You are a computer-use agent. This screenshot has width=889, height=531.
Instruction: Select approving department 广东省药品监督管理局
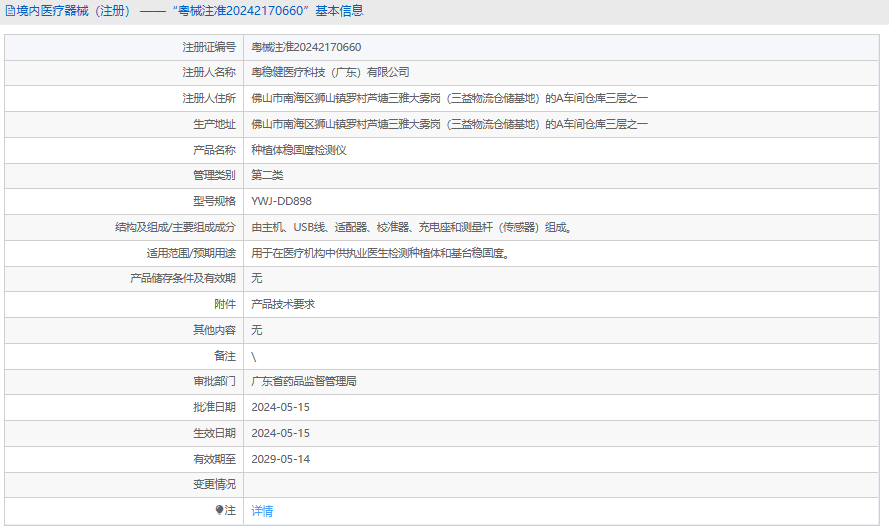tap(304, 381)
